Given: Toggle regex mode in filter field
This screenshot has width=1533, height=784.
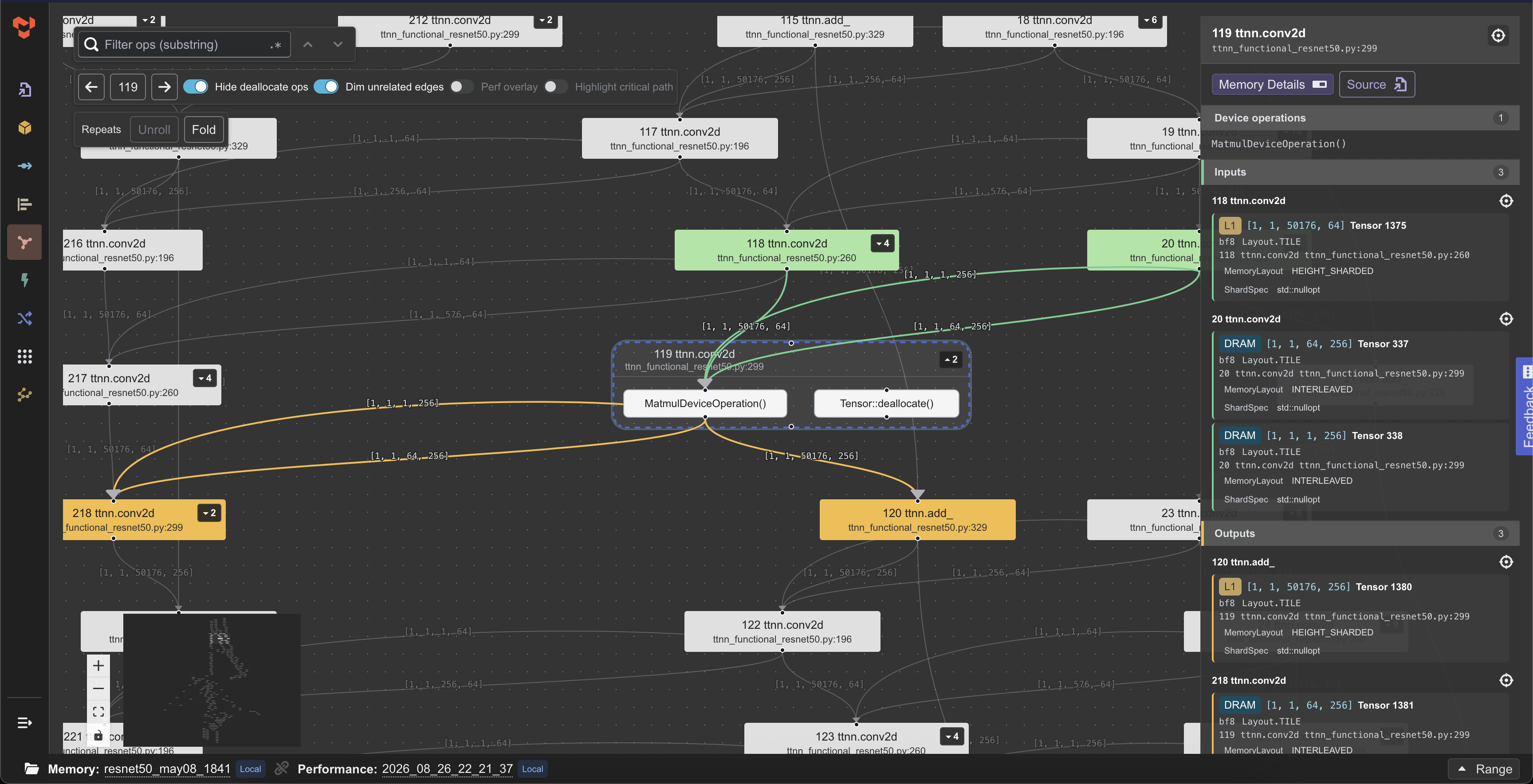Looking at the screenshot, I should [x=275, y=45].
